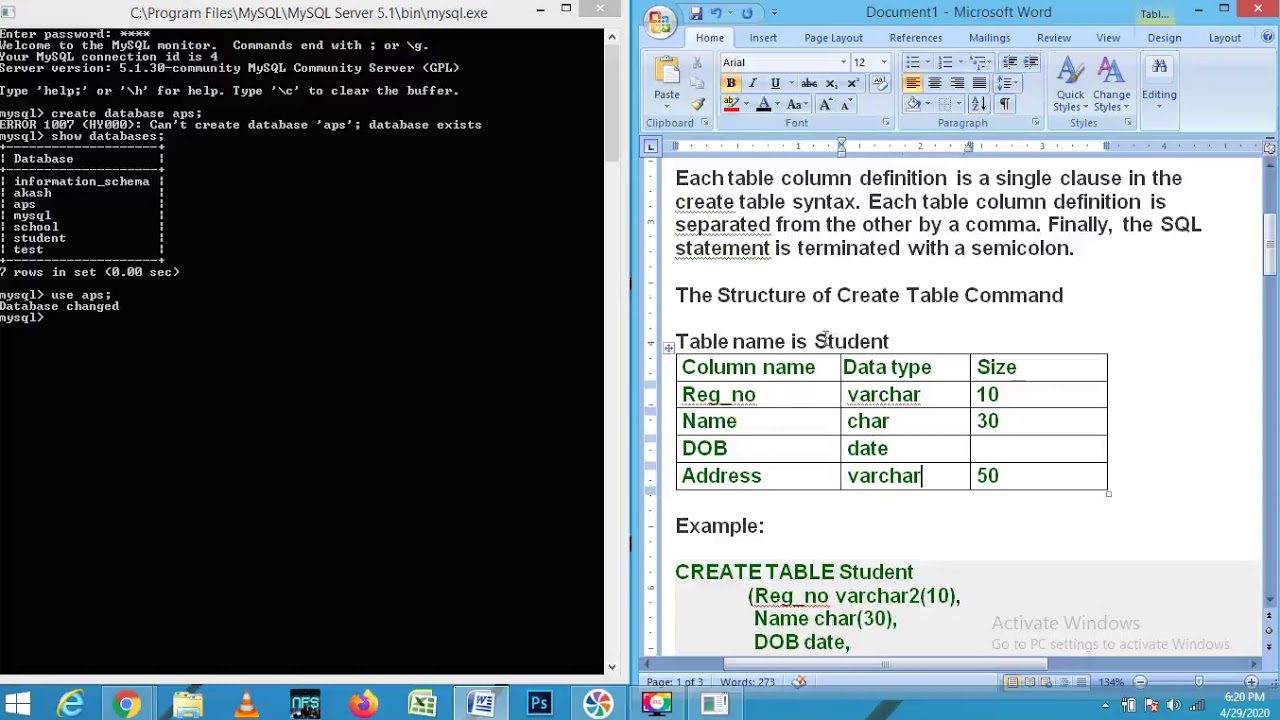Screen dimensions: 1280x720
Task: Apply text highlight color icon
Action: point(731,104)
